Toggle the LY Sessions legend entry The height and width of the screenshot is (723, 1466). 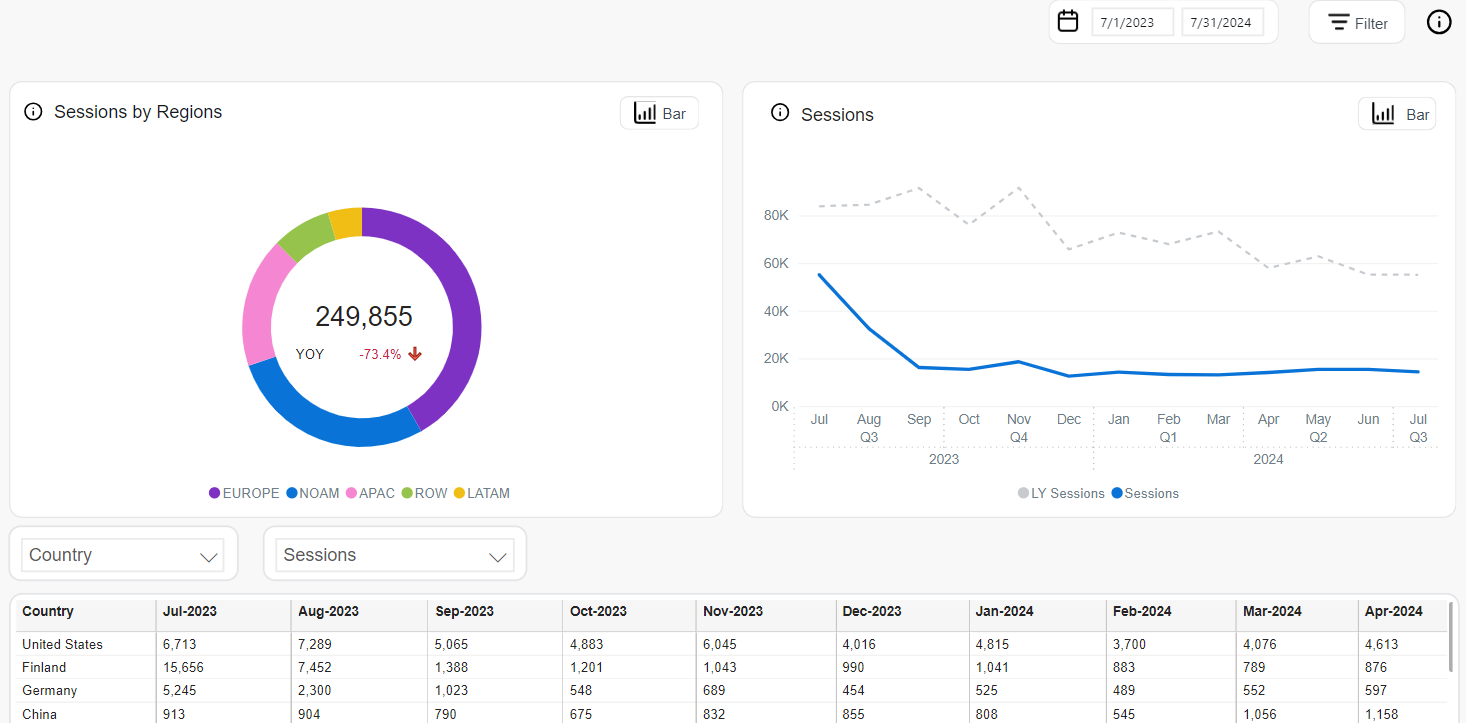(1061, 493)
